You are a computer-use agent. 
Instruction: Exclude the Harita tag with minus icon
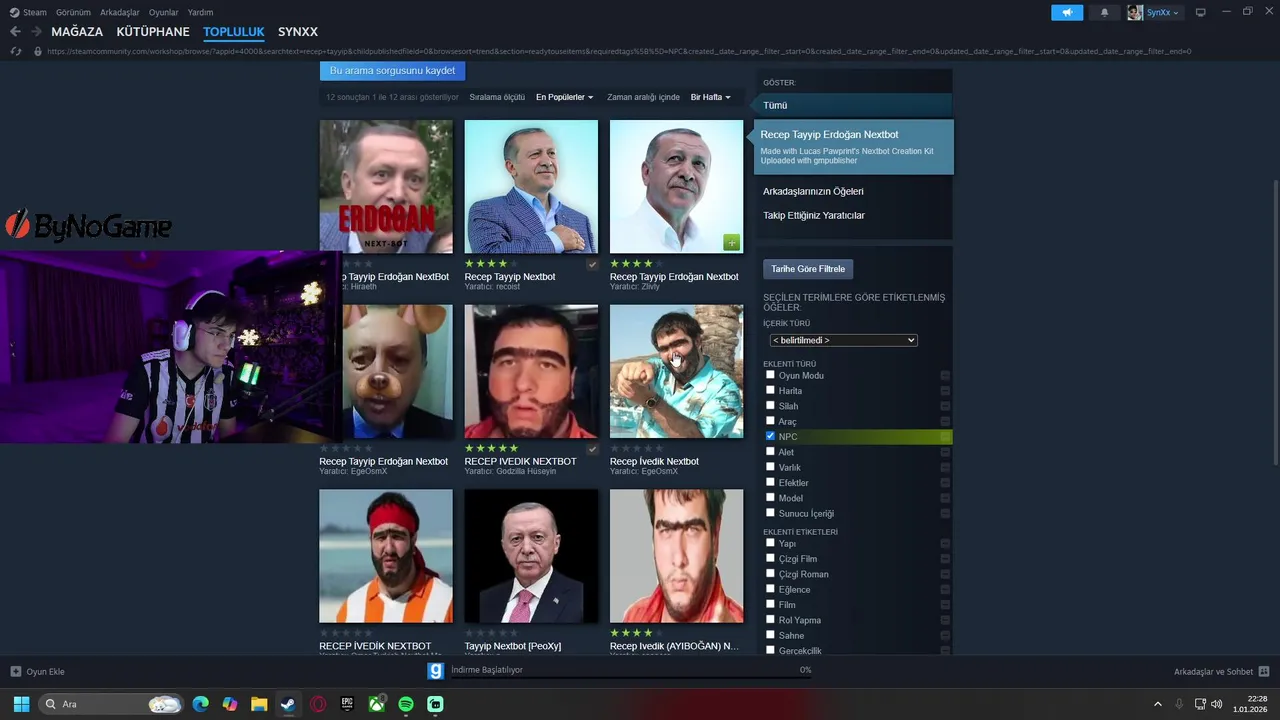coord(945,391)
